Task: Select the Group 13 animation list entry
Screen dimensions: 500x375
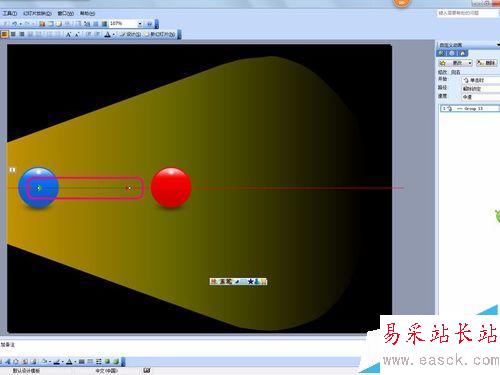Action: (x=470, y=109)
